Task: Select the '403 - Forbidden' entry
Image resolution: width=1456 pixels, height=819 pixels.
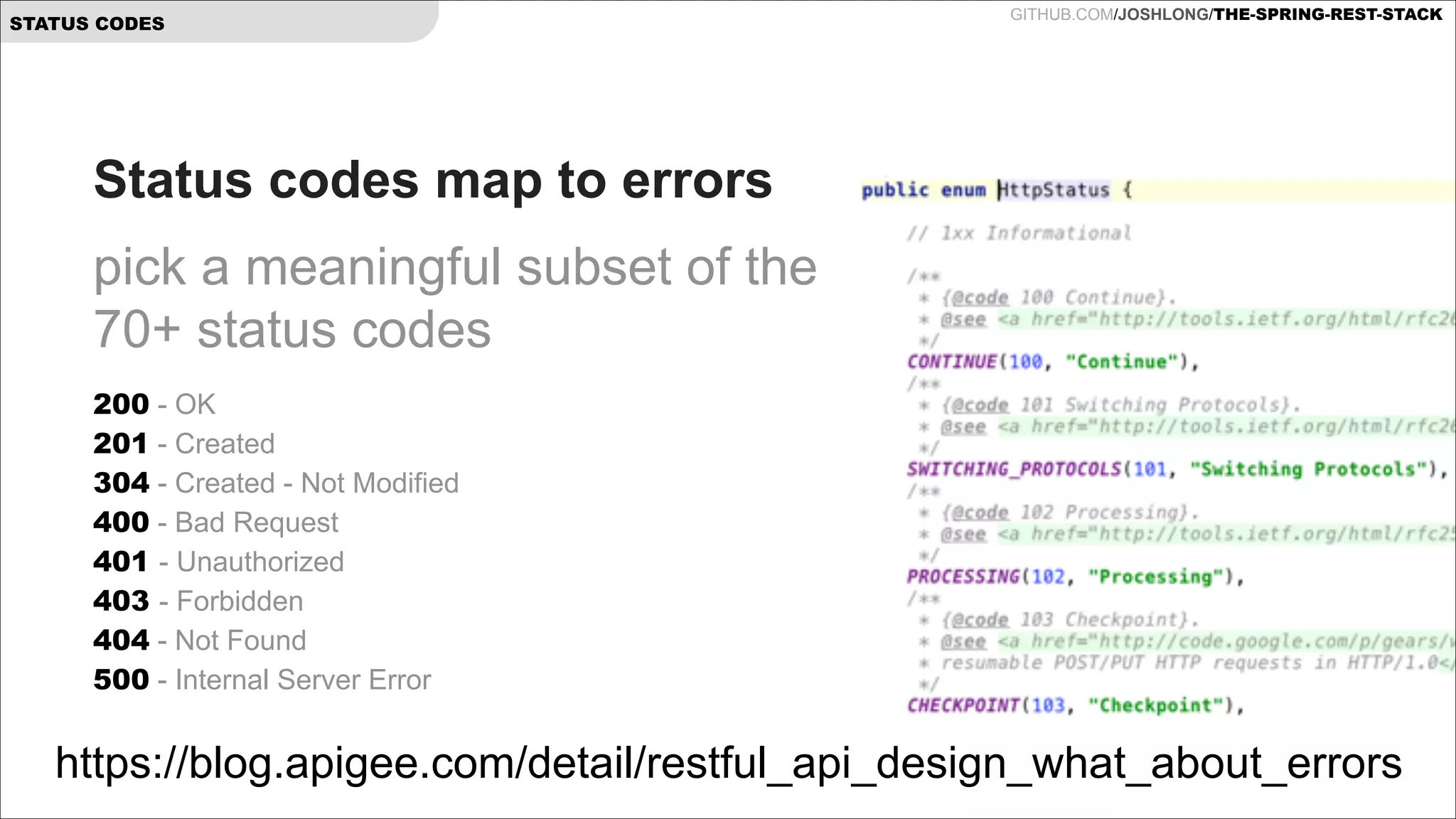Action: pyautogui.click(x=198, y=601)
